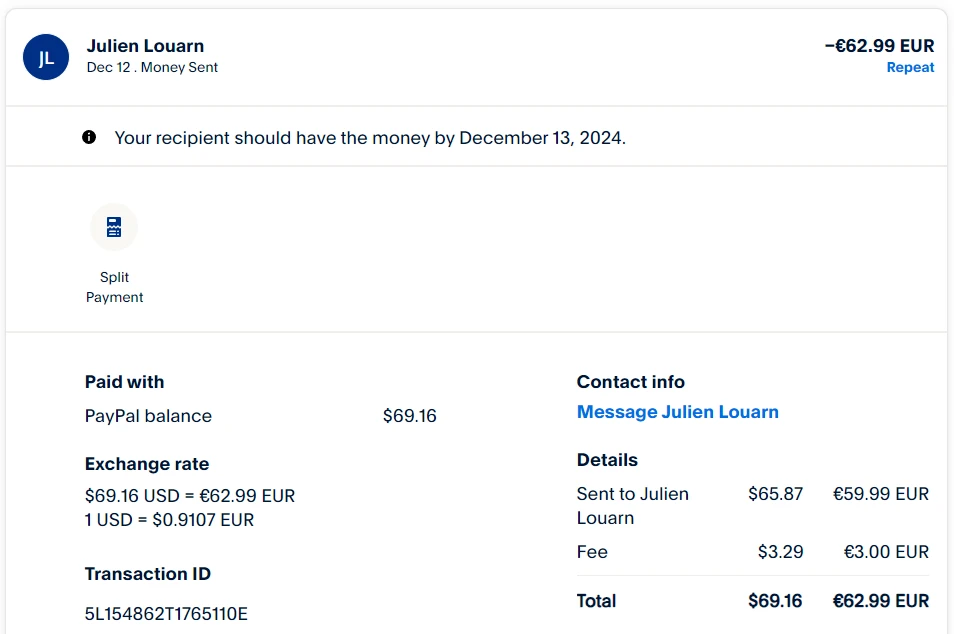Click the Split Payment label text
This screenshot has width=954, height=634.
(114, 287)
